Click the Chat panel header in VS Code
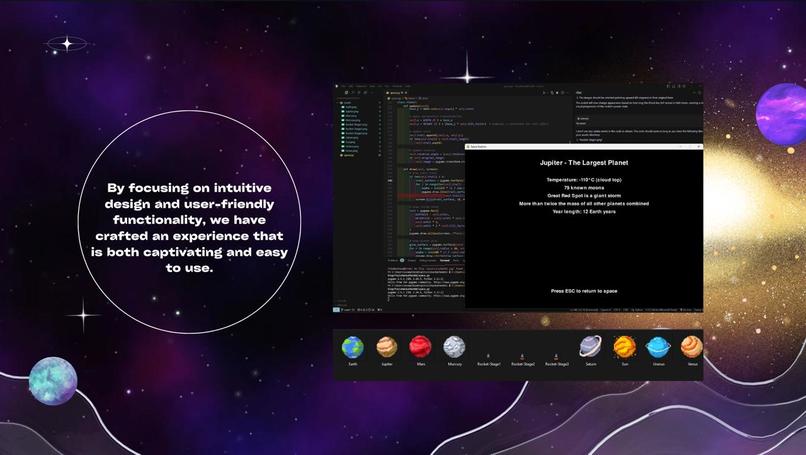The image size is (806, 455). (x=579, y=93)
